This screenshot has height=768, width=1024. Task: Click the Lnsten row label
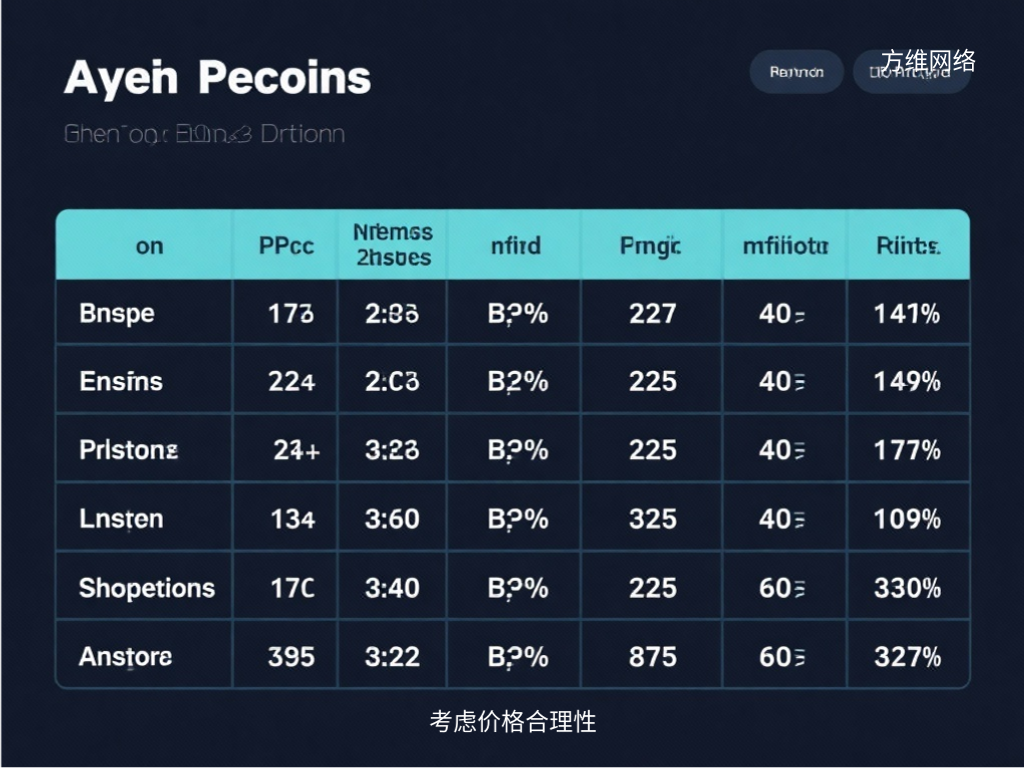(x=121, y=519)
